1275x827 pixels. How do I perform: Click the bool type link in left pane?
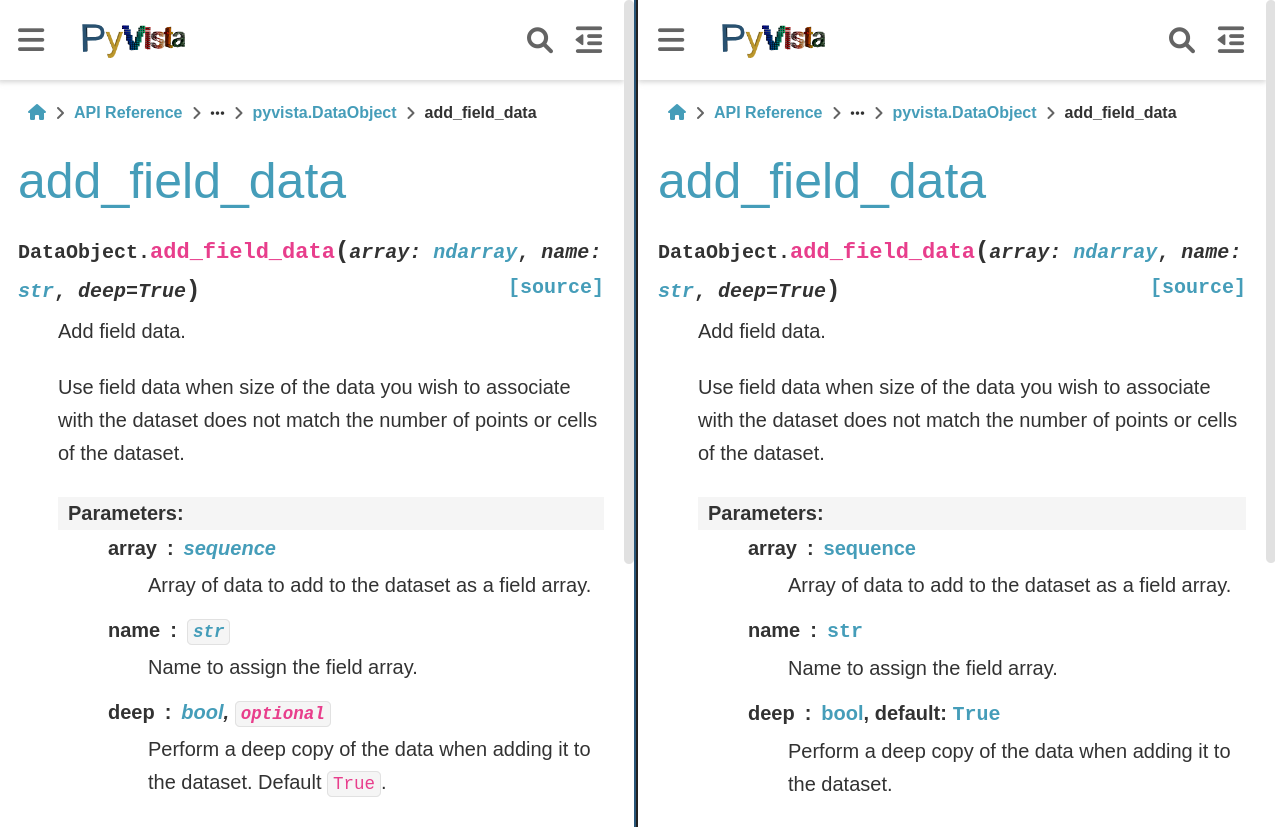coord(202,712)
